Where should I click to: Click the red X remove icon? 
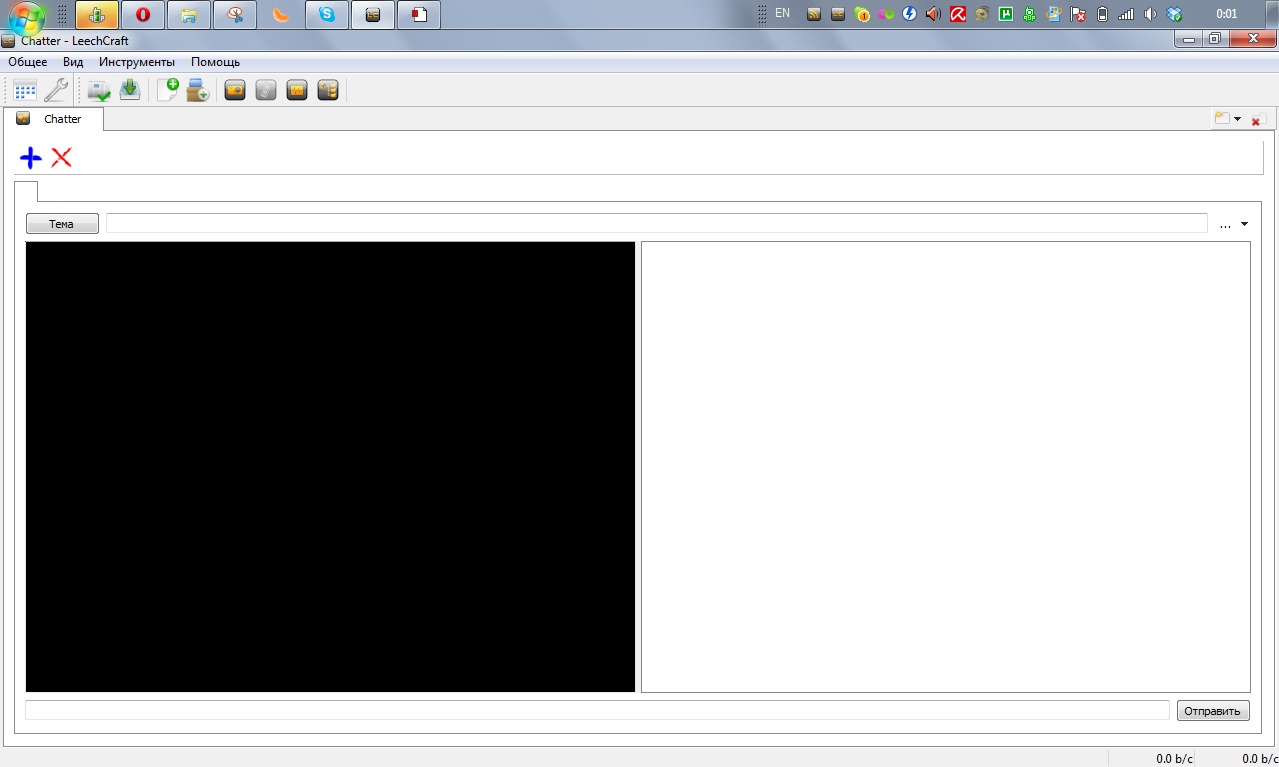[x=62, y=157]
